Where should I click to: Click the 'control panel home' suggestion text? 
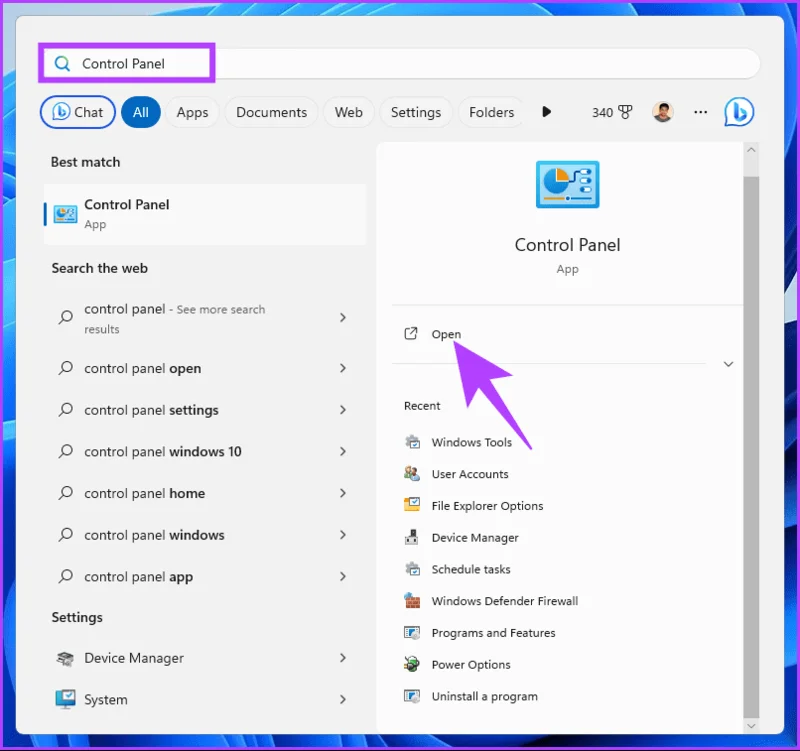144,493
